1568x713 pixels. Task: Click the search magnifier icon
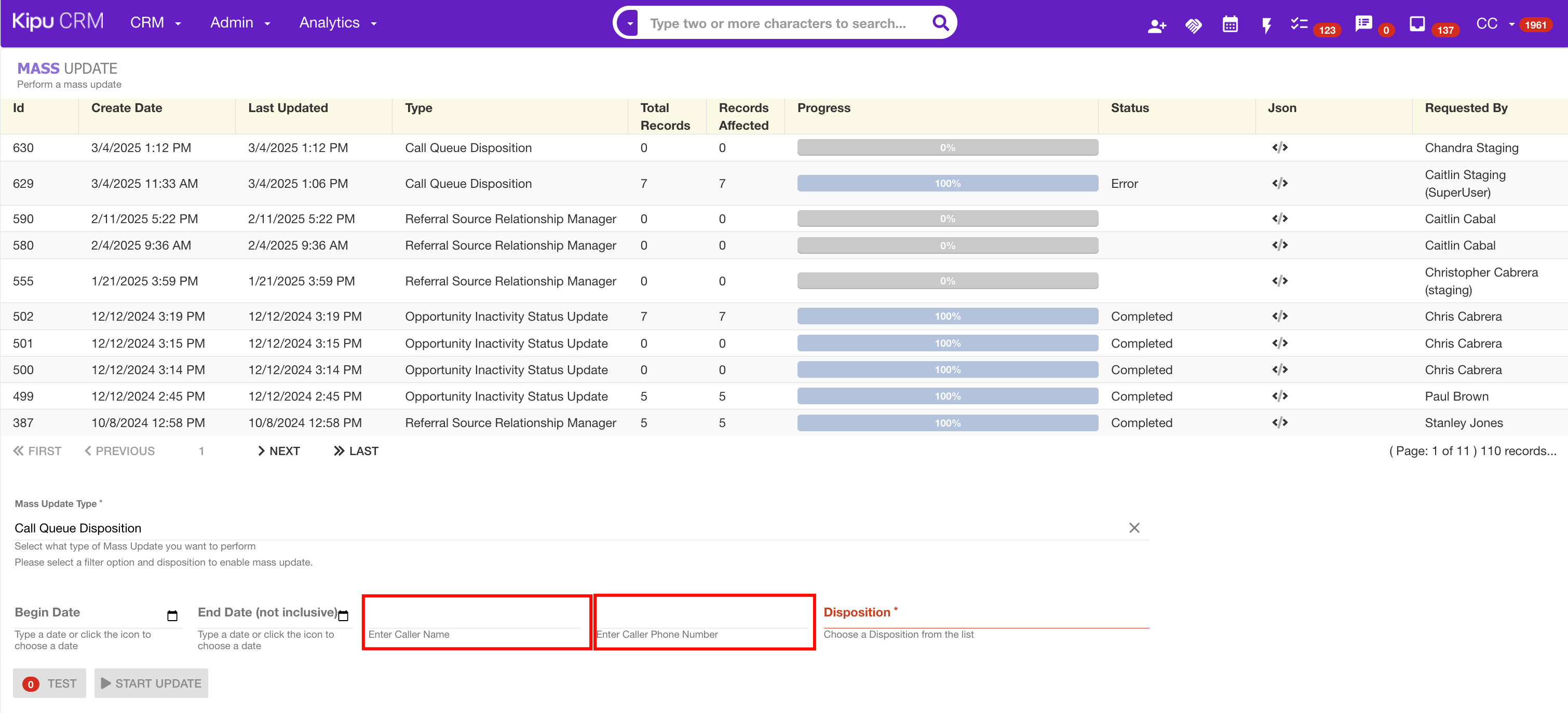[x=940, y=23]
